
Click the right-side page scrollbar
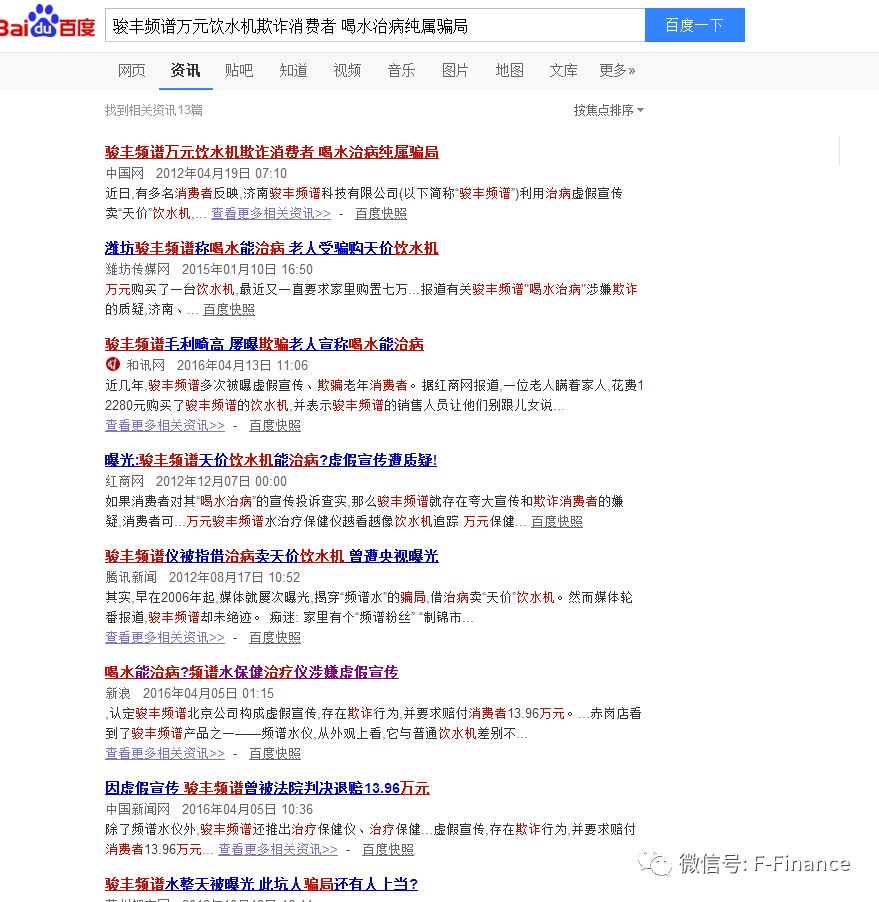coord(838,152)
